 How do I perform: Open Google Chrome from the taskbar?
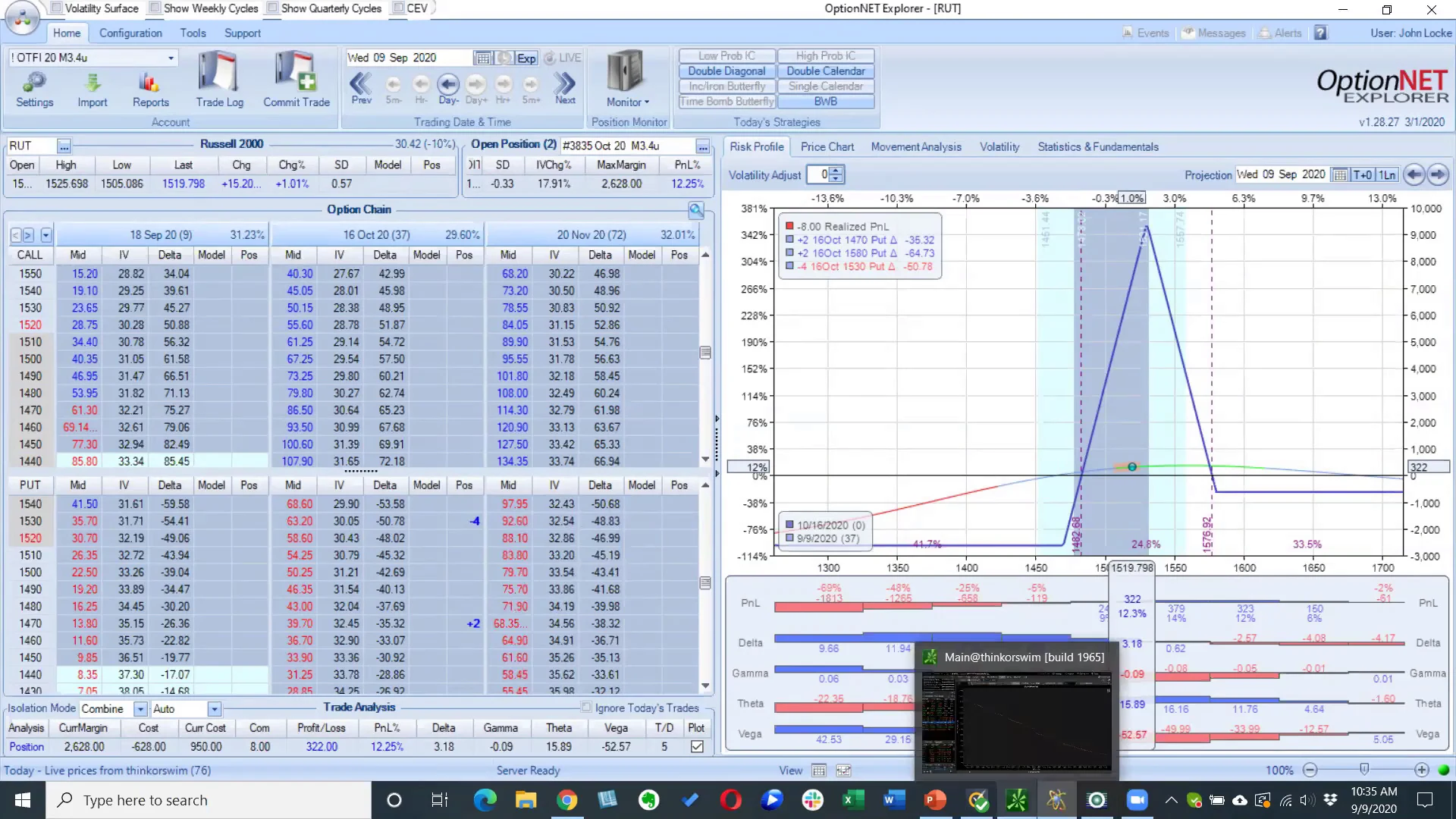pyautogui.click(x=566, y=800)
